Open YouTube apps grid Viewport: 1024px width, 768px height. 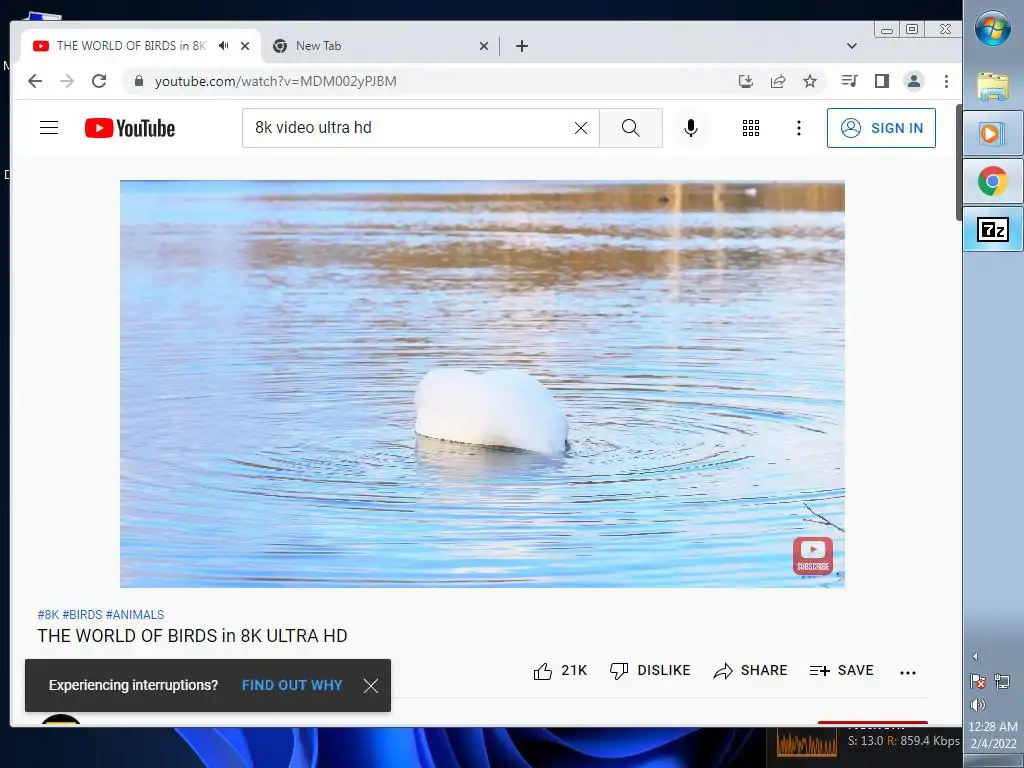coord(750,128)
